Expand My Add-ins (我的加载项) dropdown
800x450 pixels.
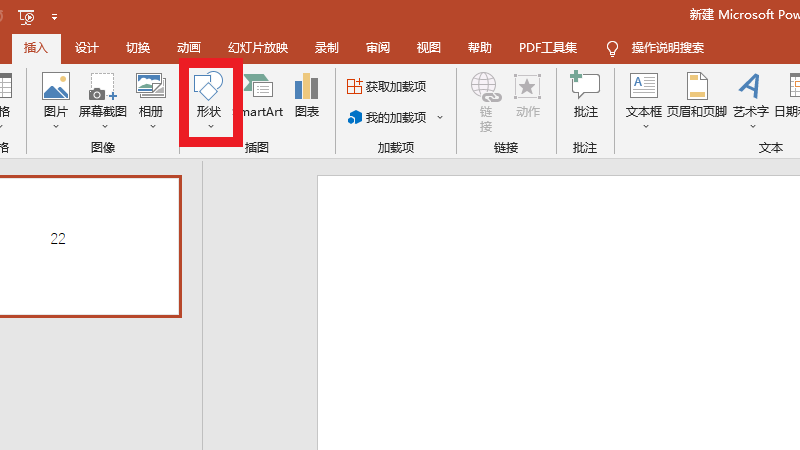click(440, 118)
